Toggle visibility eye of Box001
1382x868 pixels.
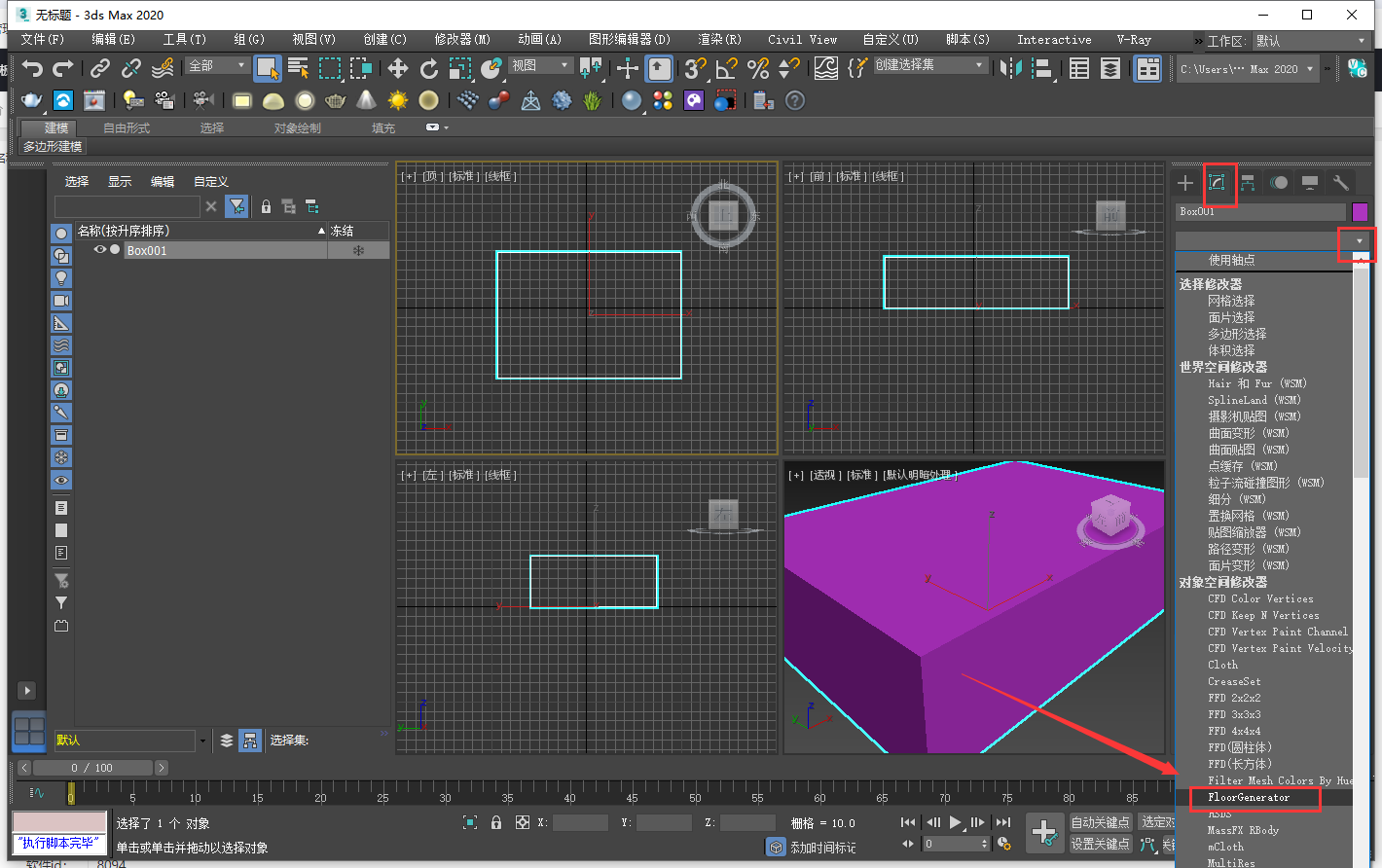pos(99,250)
